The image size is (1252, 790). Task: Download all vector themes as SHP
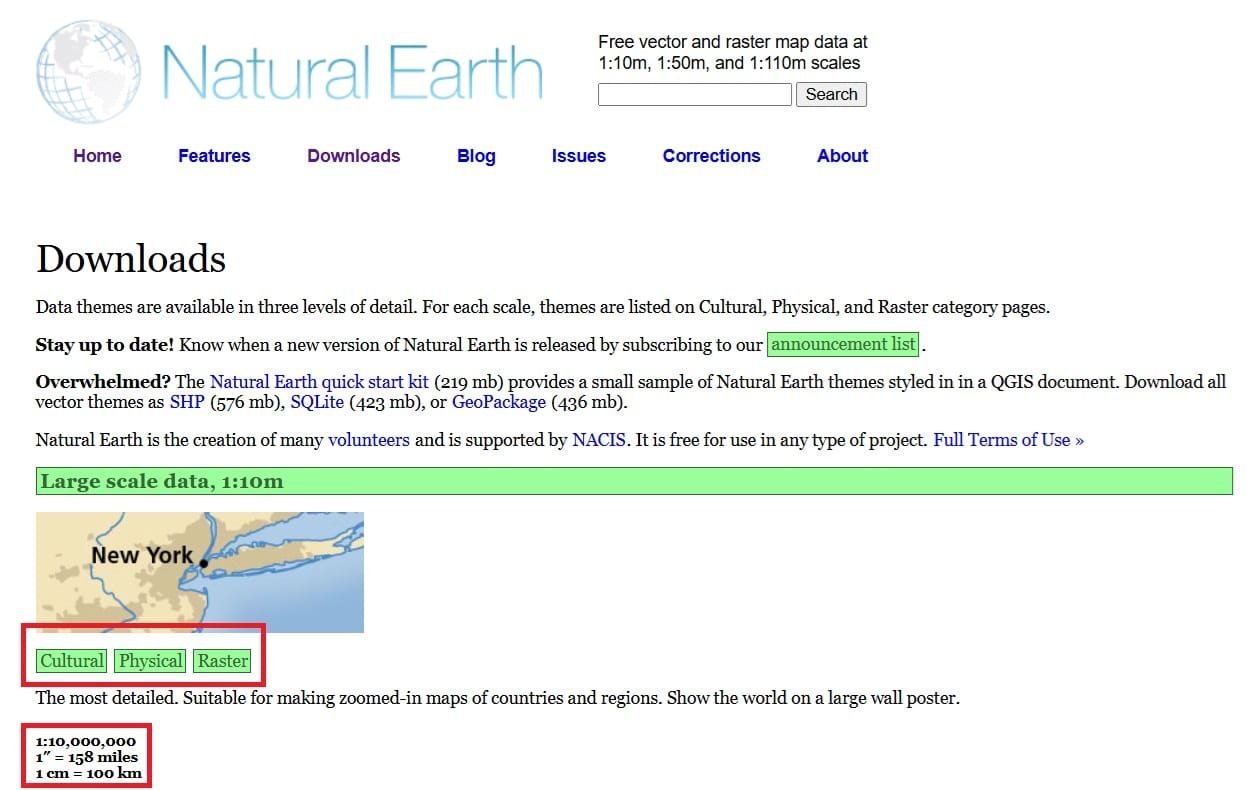pyautogui.click(x=186, y=402)
